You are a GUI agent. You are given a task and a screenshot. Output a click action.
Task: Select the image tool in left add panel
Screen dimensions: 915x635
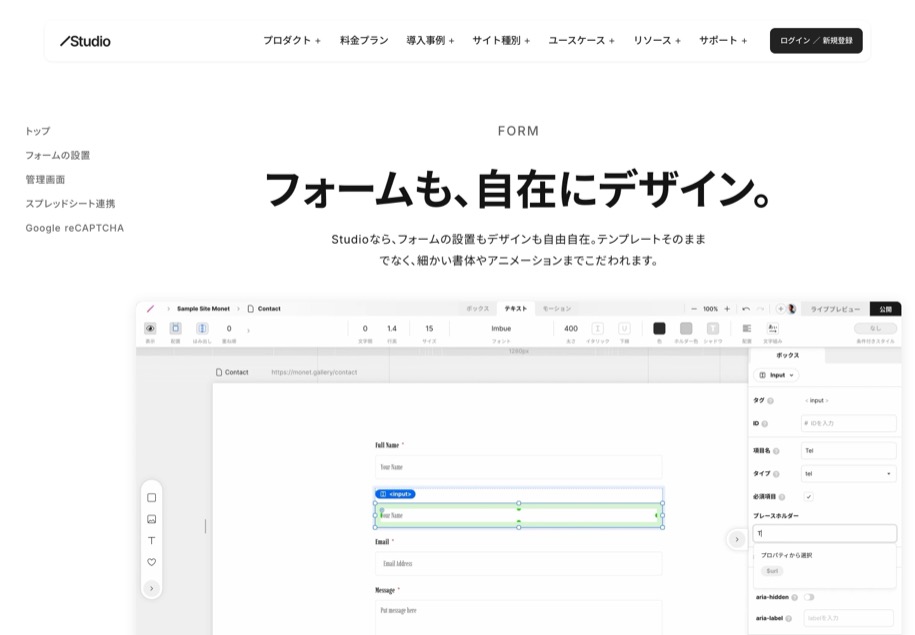pos(152,519)
